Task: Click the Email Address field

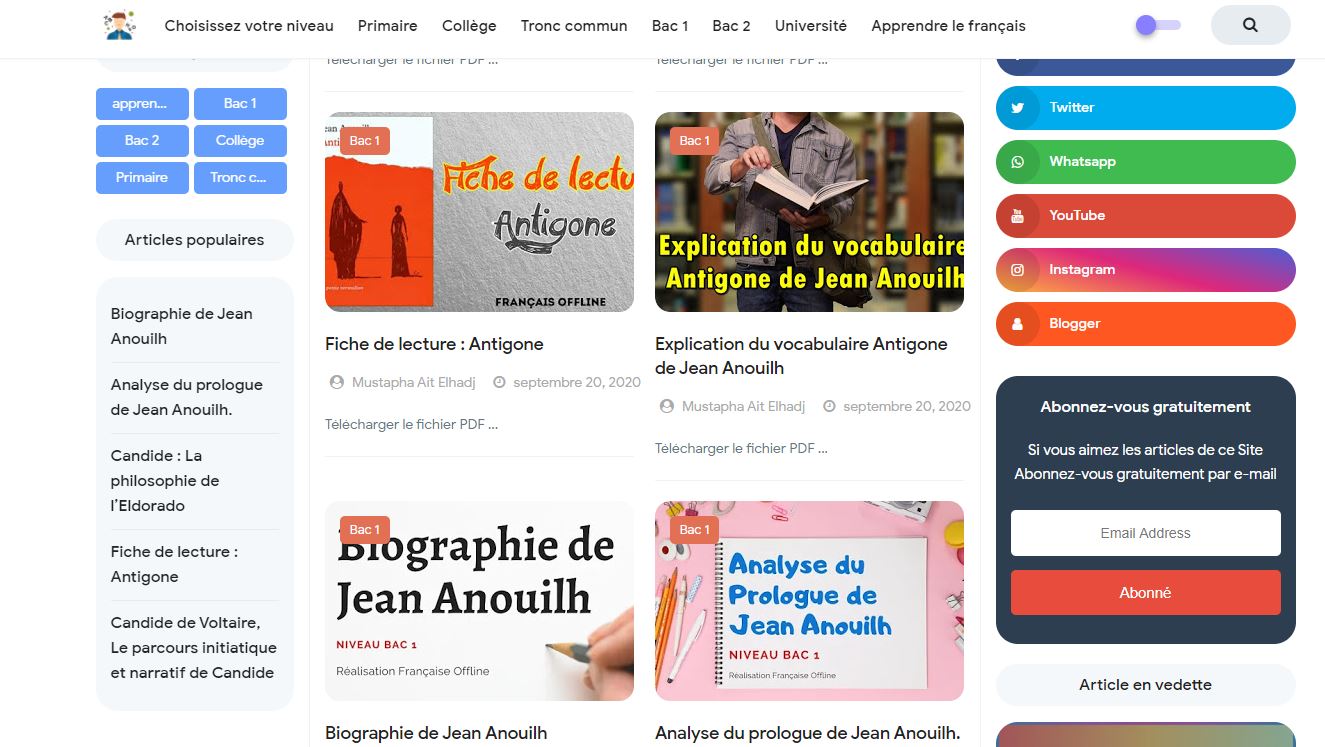Action: point(1146,533)
